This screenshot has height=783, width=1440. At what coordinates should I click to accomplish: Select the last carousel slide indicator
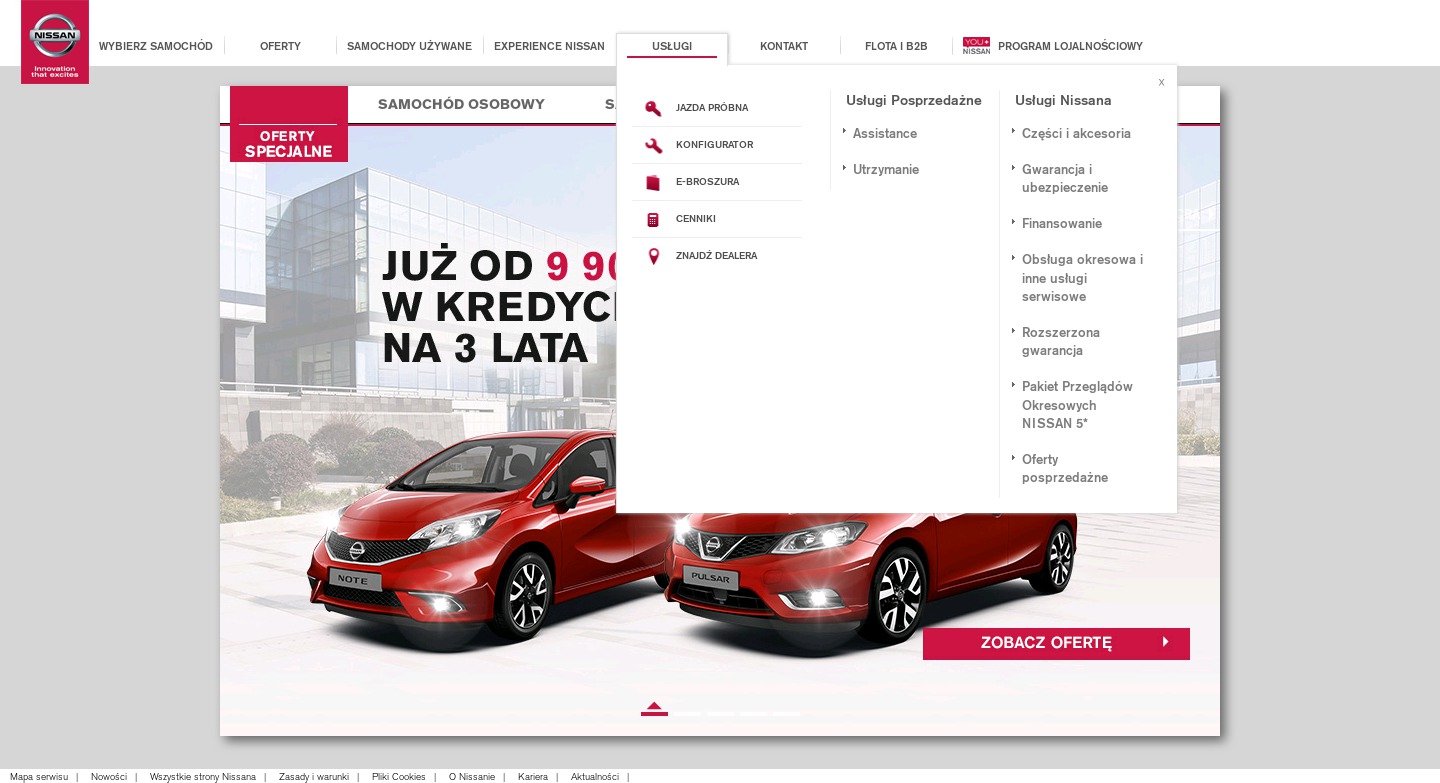point(786,713)
